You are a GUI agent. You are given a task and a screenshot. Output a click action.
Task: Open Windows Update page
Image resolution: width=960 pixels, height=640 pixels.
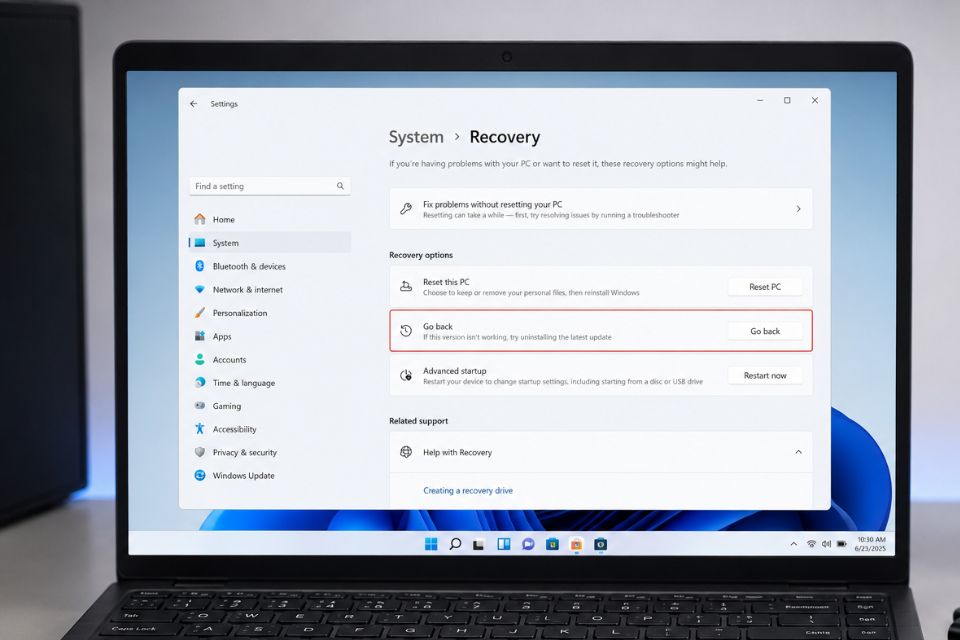(270, 476)
